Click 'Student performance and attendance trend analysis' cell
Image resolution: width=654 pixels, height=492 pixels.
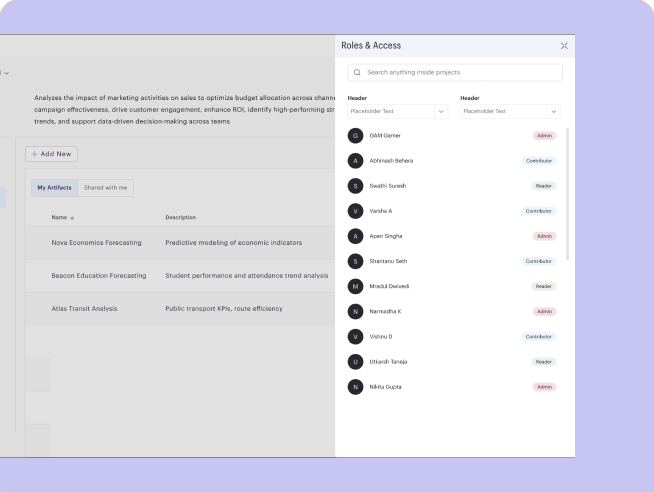(x=247, y=276)
